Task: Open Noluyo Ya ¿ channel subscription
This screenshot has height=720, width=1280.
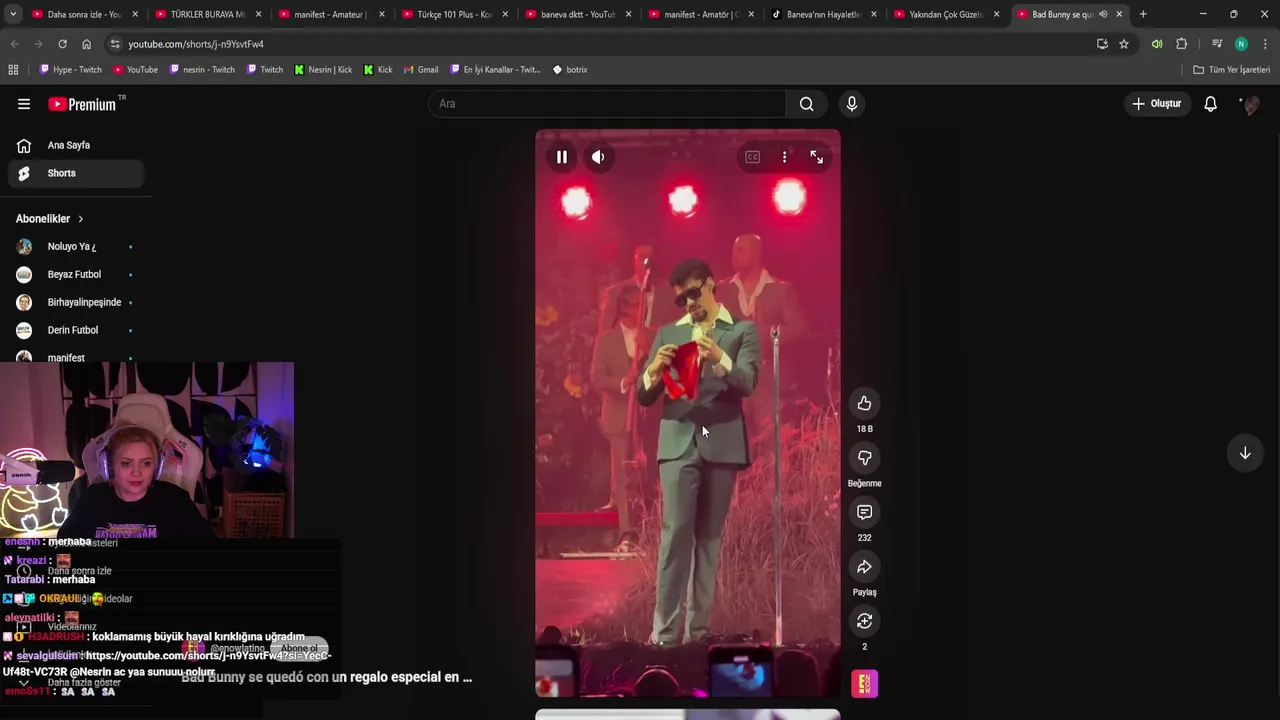Action: pos(76,246)
